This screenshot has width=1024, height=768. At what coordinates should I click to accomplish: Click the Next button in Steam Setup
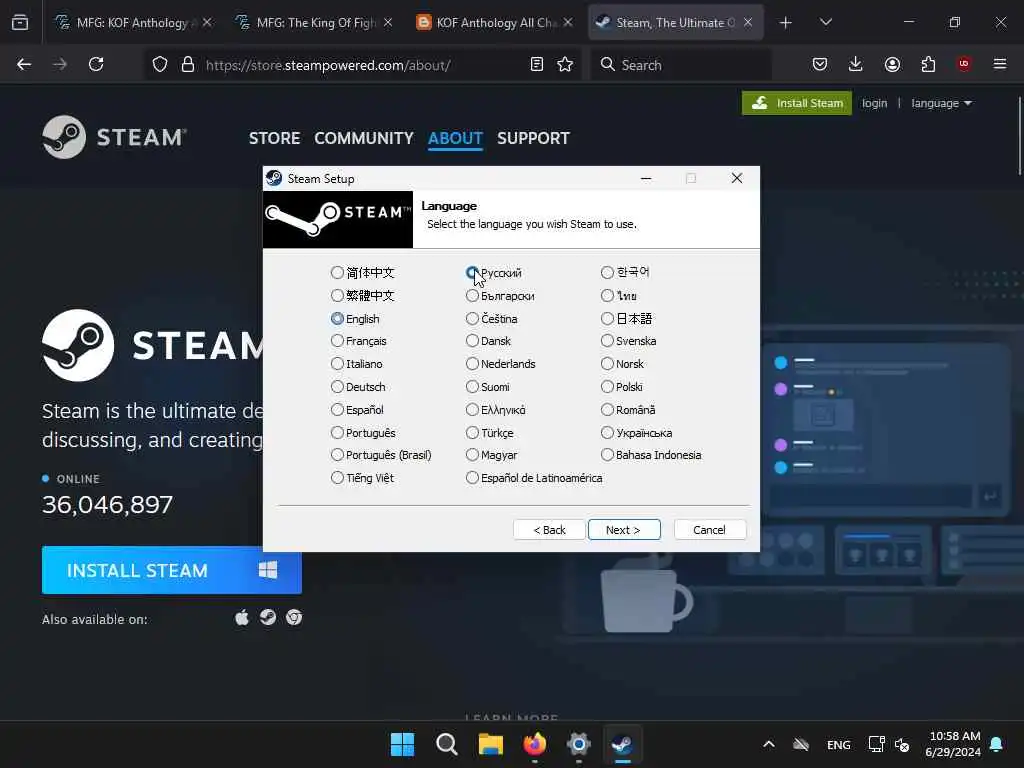(x=624, y=530)
